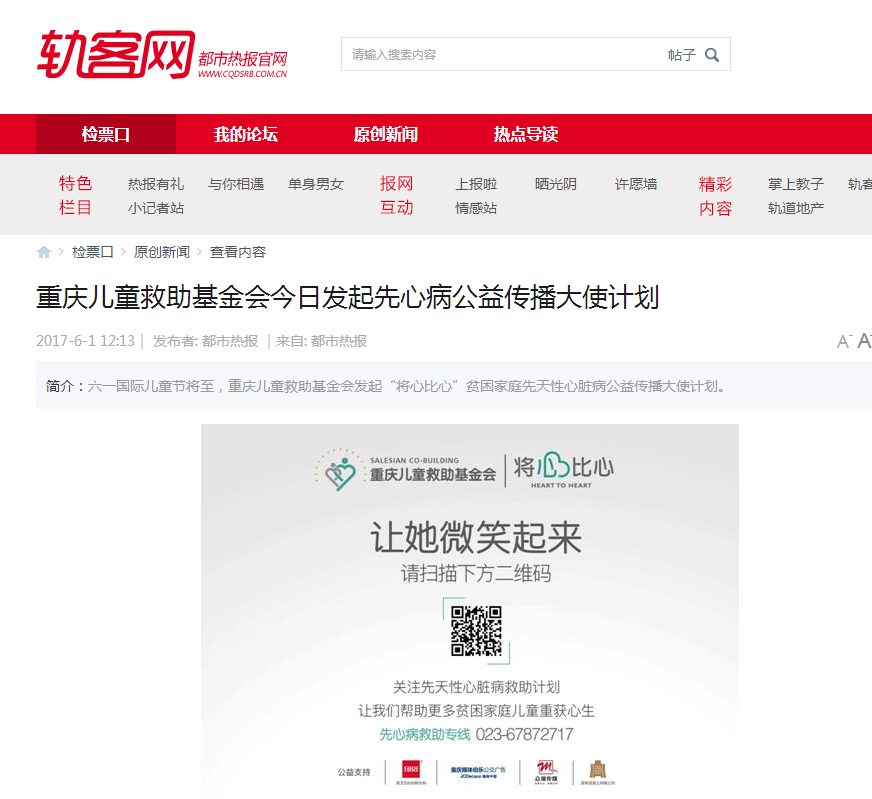Image resolution: width=872 pixels, height=799 pixels.
Task: Open 许愿墙 link
Action: (x=636, y=184)
